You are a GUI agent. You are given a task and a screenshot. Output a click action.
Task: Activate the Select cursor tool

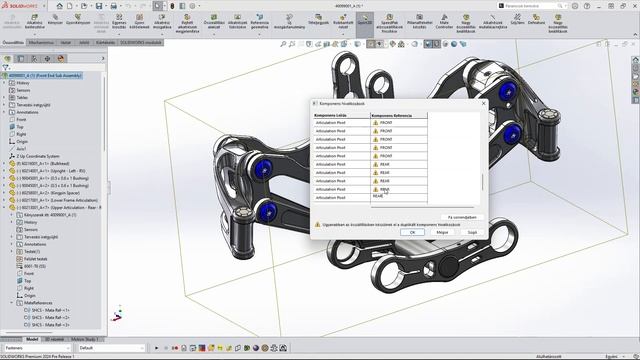(x=158, y=6)
